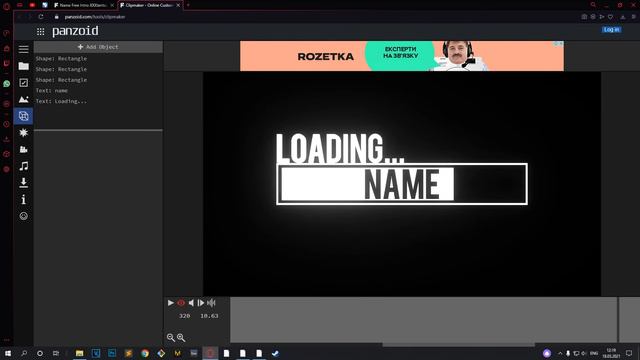640x360 pixels.
Task: Open the project settings checkbox-square sidebar icon
Action: (24, 83)
